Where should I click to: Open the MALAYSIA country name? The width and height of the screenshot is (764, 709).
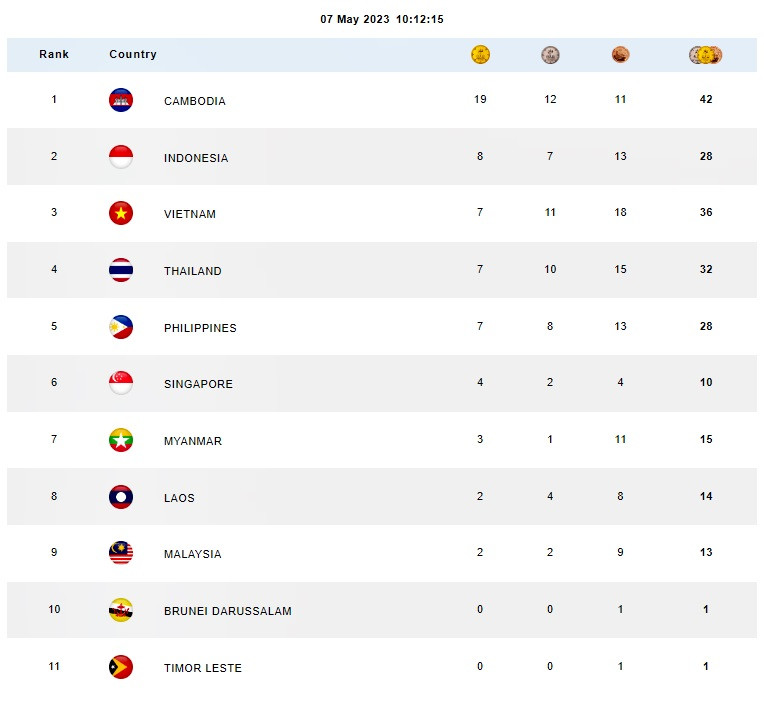[x=193, y=554]
